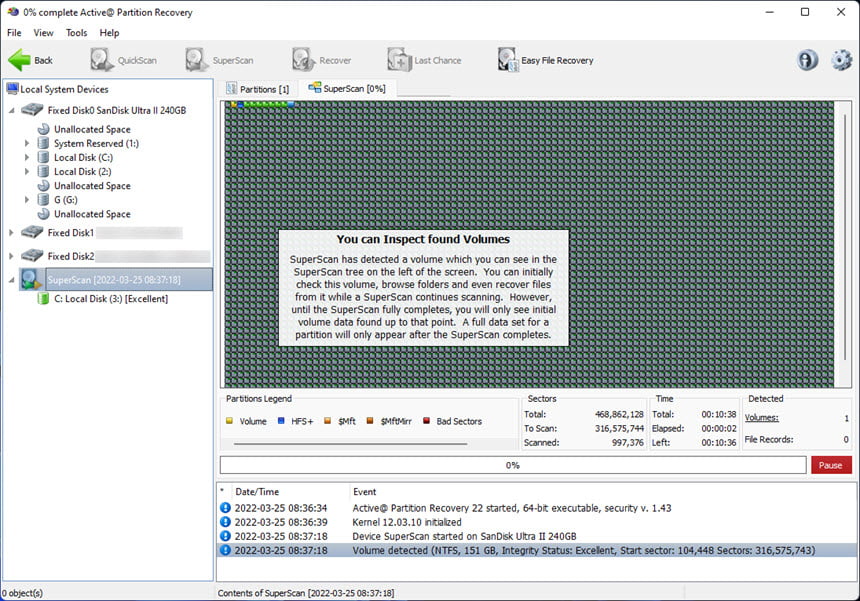Image resolution: width=860 pixels, height=601 pixels.
Task: Select the Partition Recovery 22 started log row
Action: (x=536, y=508)
